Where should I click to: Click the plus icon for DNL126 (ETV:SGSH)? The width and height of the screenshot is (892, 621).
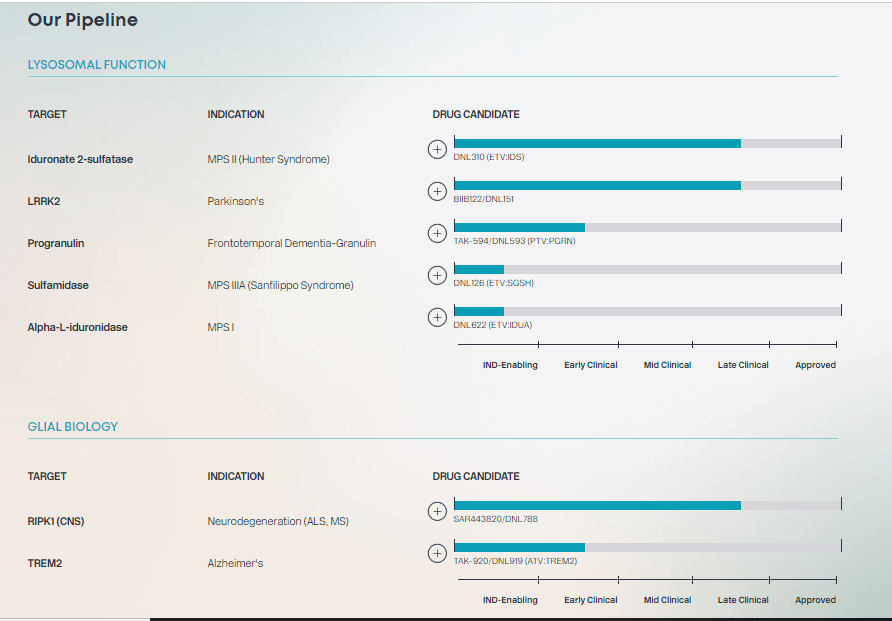point(437,275)
